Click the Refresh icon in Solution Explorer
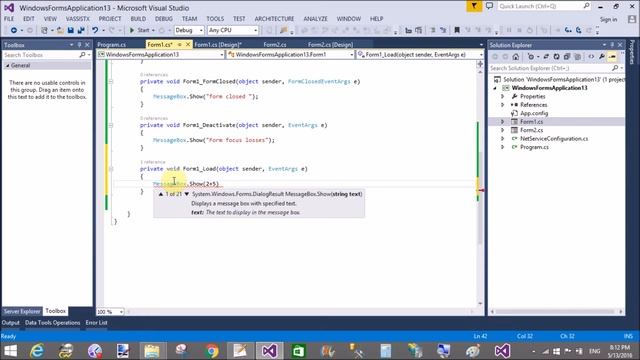Image resolution: width=640 pixels, height=360 pixels. (556, 57)
